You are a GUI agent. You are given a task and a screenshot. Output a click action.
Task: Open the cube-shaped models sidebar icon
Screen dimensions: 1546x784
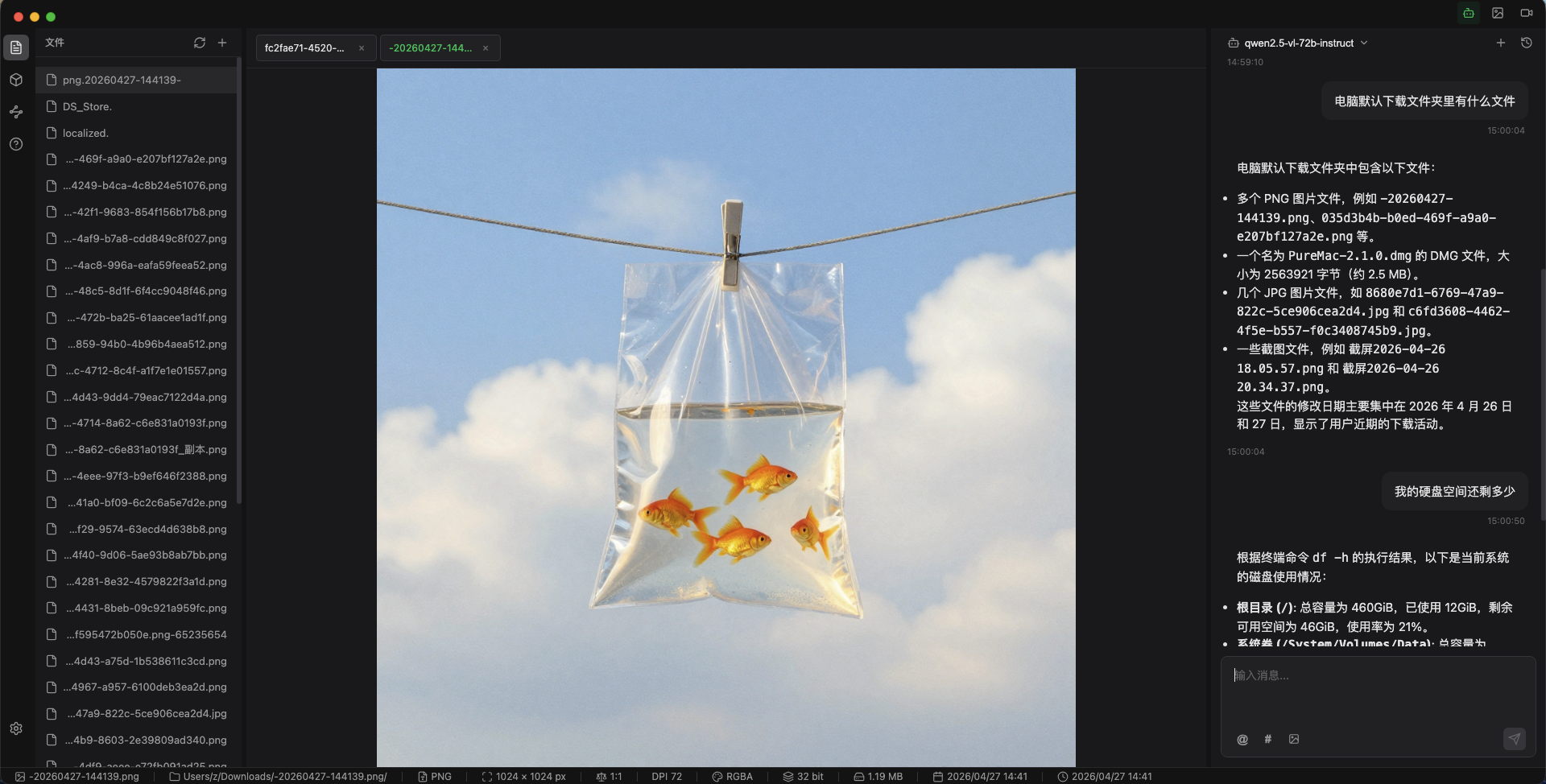coord(16,80)
